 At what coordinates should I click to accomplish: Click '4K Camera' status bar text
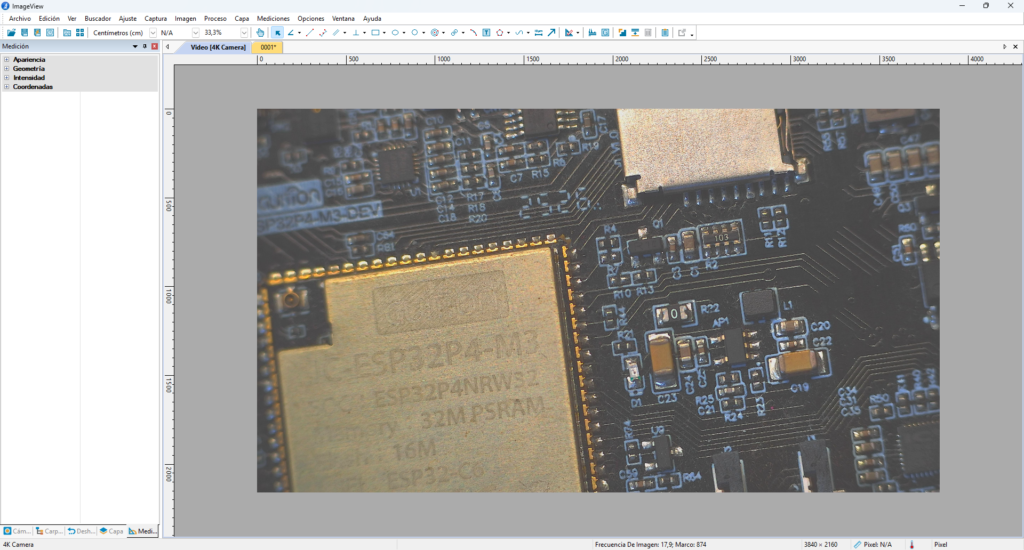(x=18, y=544)
